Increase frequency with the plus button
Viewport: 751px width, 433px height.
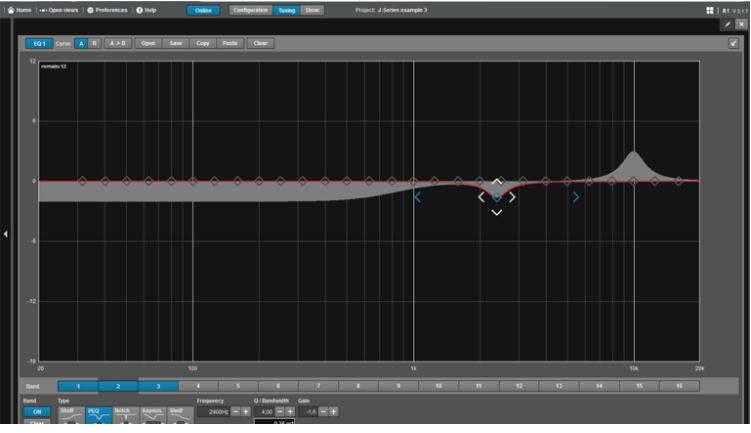[x=246, y=411]
